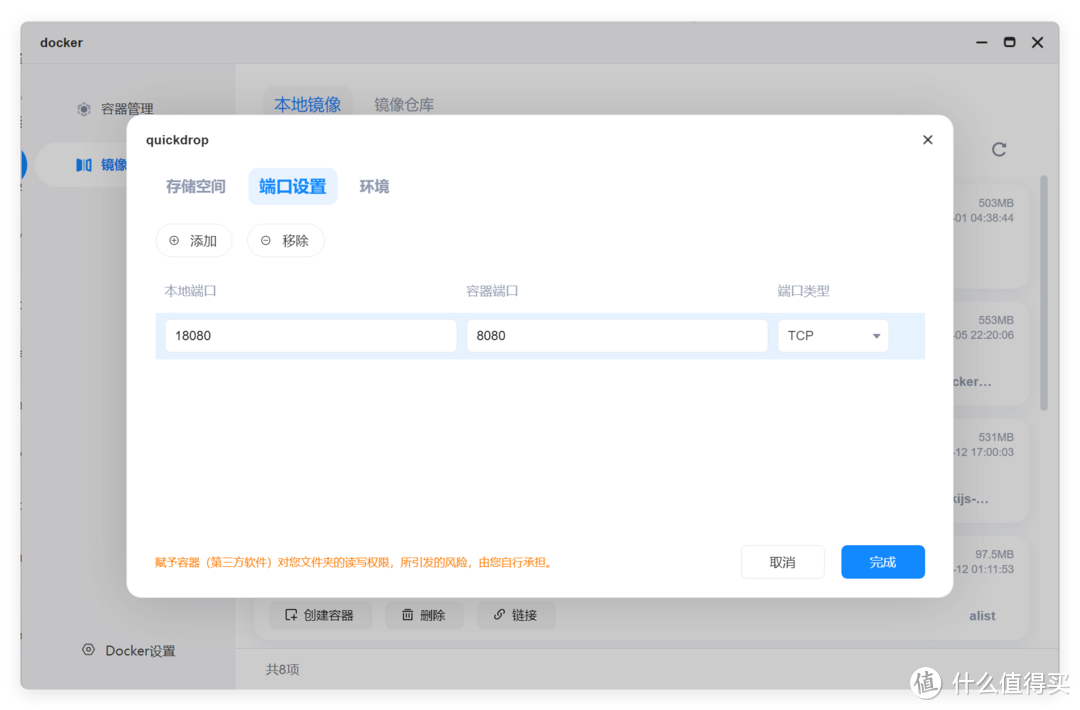Switch to the 环境 tab
This screenshot has height=710, width=1080.
374,186
